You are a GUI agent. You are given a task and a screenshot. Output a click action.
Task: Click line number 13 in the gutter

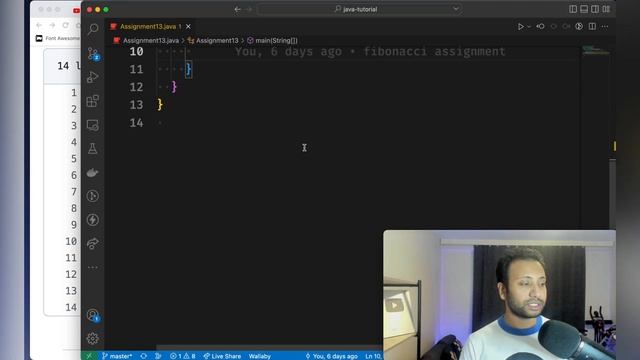(136, 105)
